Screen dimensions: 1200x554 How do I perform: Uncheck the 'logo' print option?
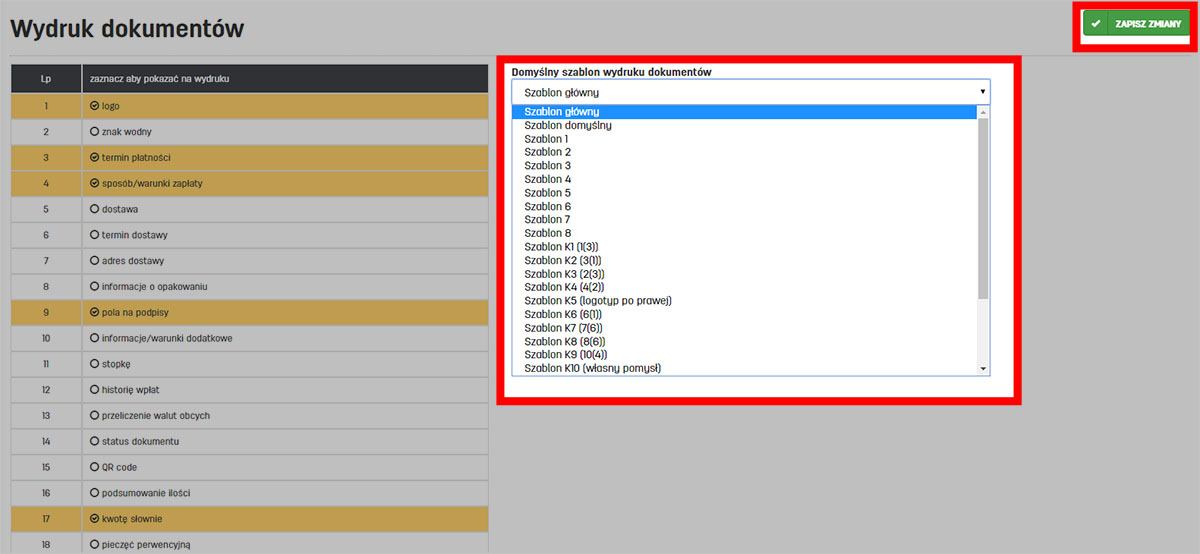[95, 106]
